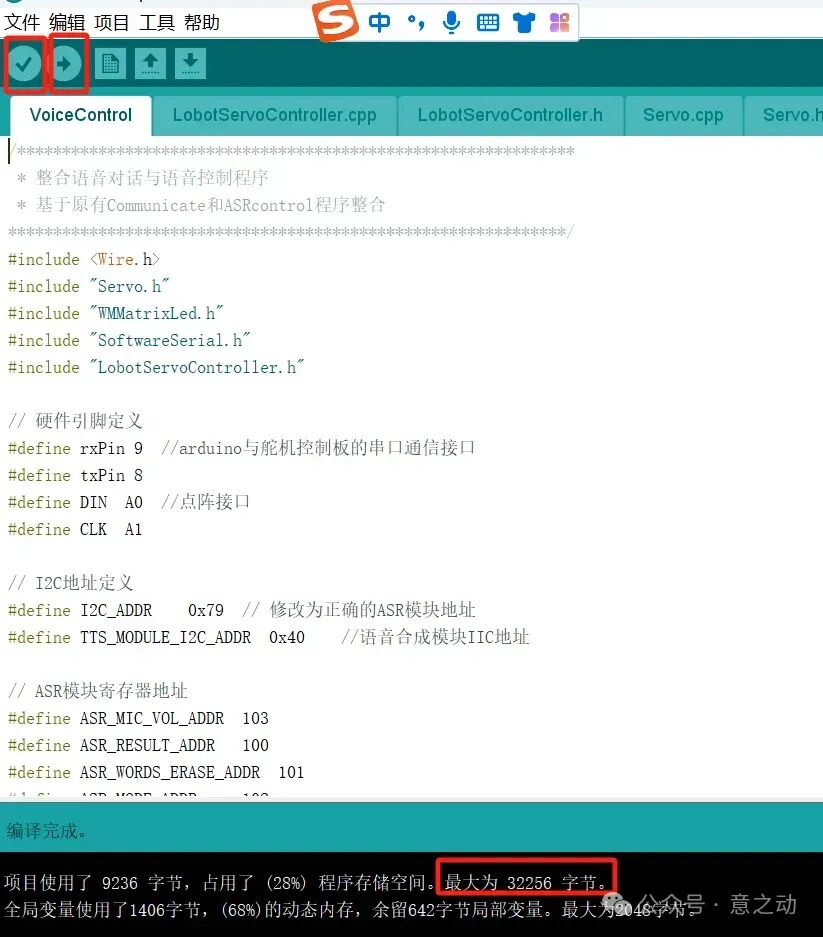823x937 pixels.
Task: Open the 工具 menu
Action: pyautogui.click(x=157, y=23)
